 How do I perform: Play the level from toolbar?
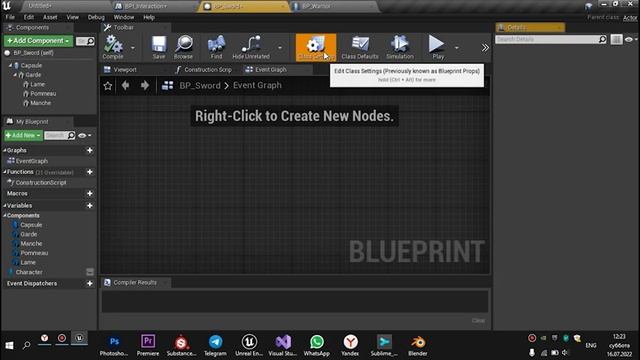[x=438, y=47]
